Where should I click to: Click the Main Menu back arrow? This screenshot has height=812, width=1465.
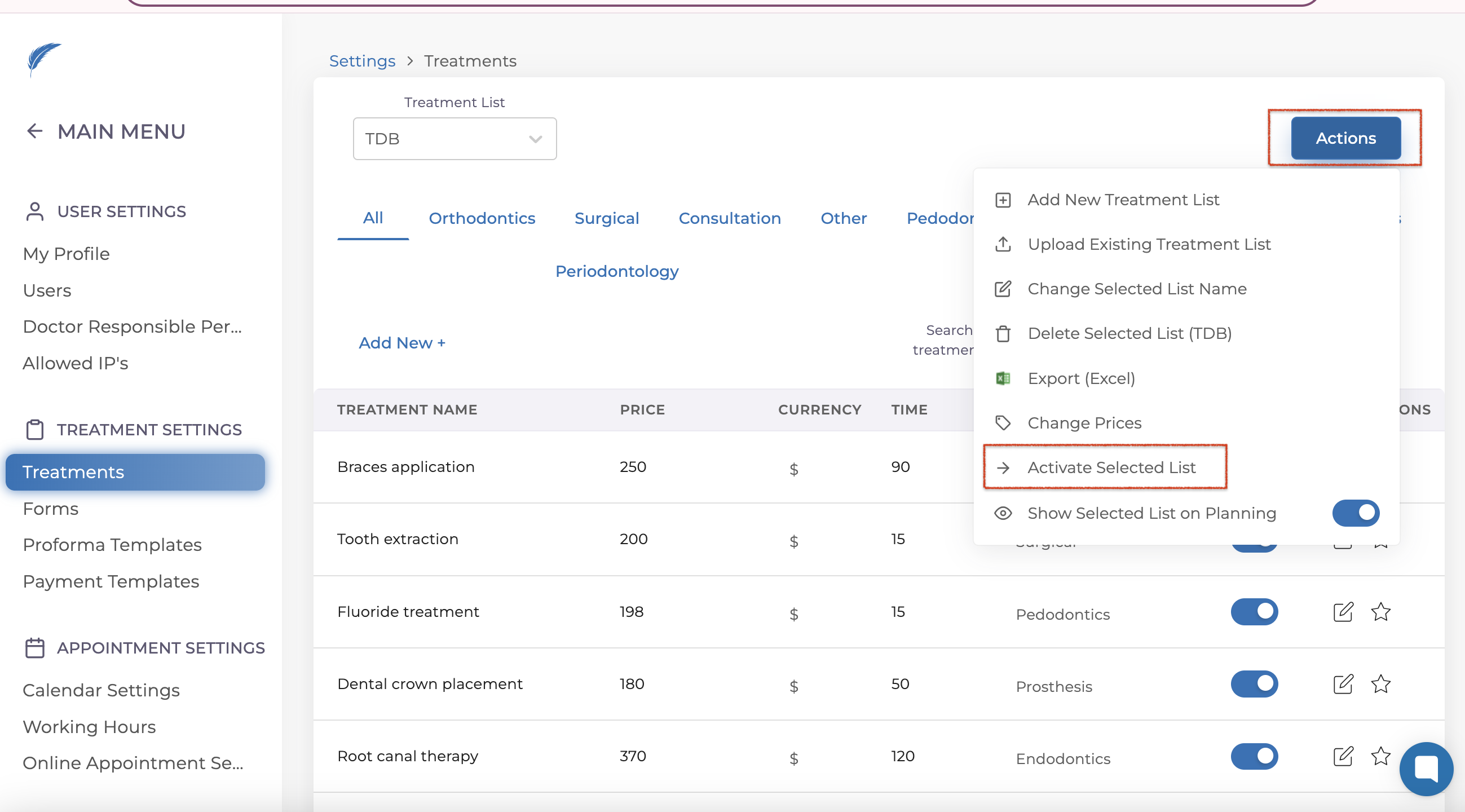tap(35, 131)
